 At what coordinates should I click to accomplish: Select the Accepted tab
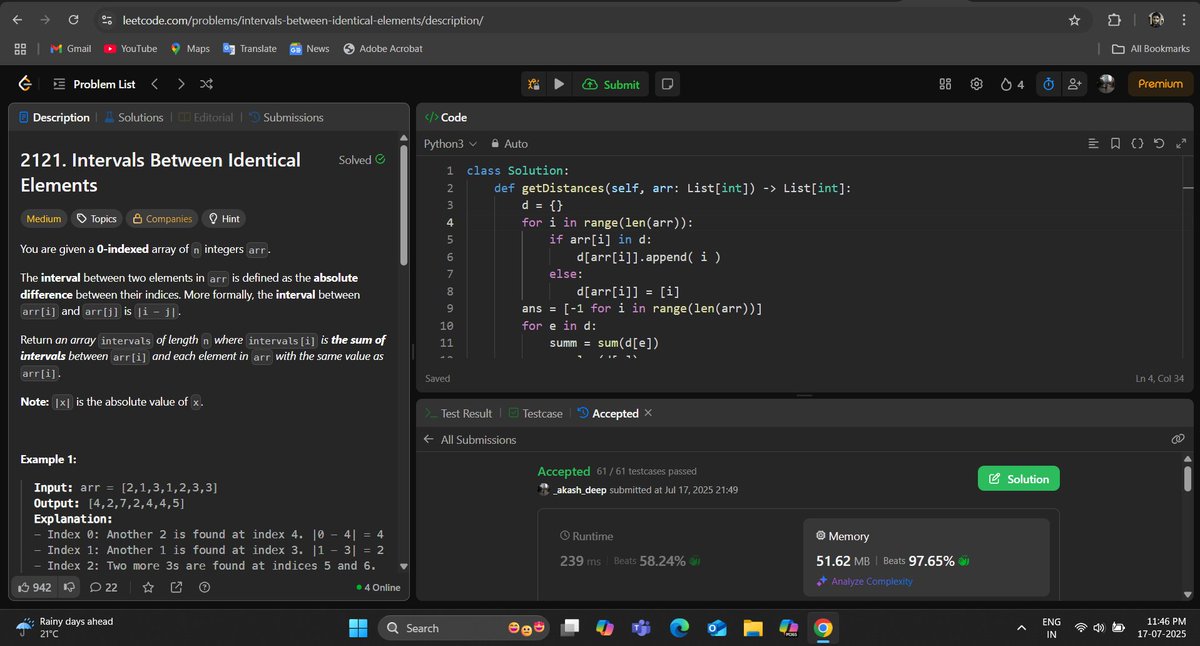[x=608, y=413]
